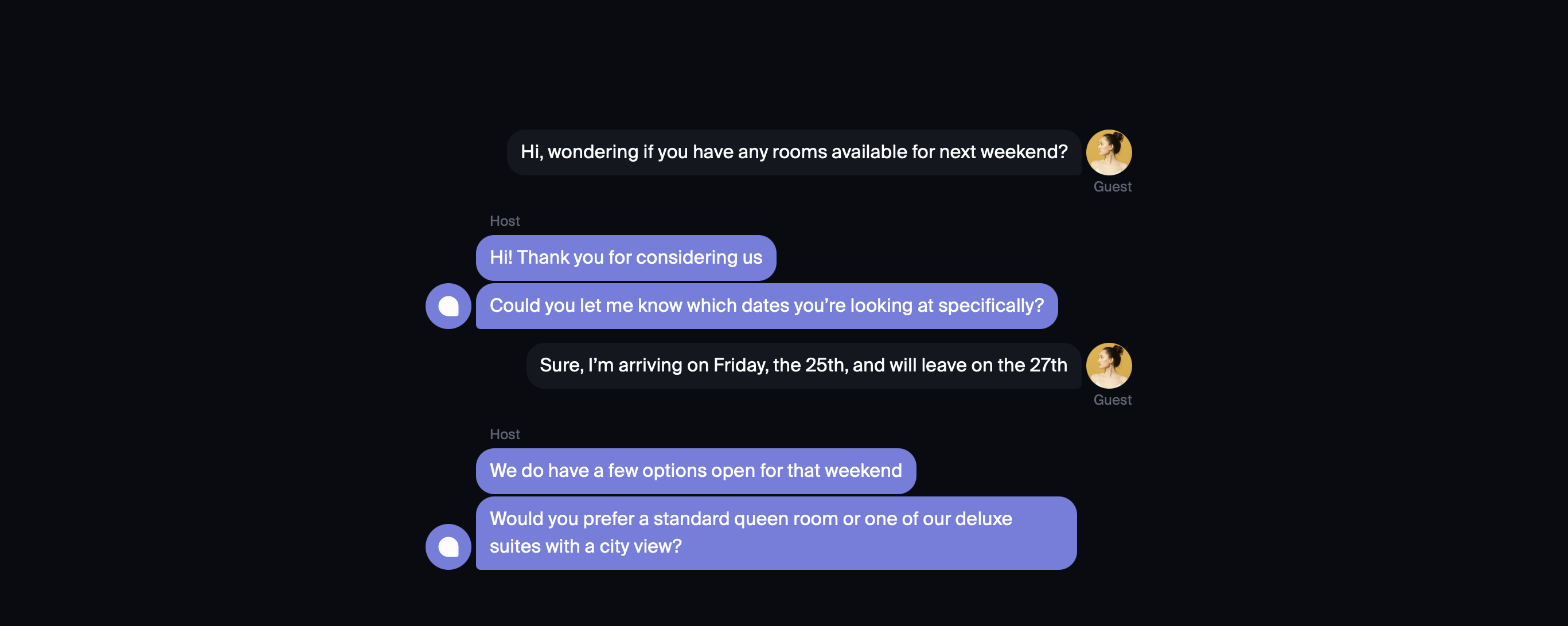Click the word "deluxe" in the host message
Screen dimensions: 1568x626
983,519
